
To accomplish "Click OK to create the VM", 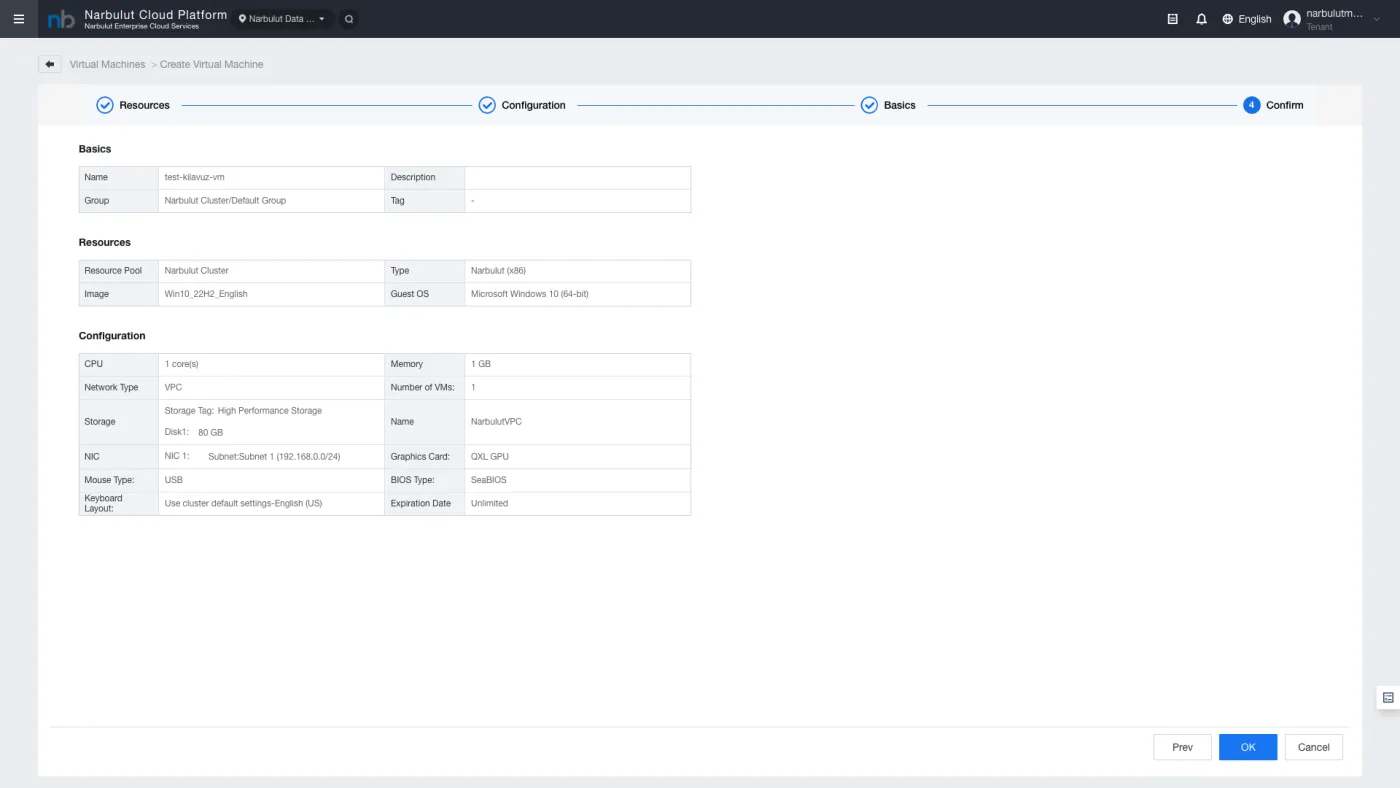I will click(x=1248, y=747).
